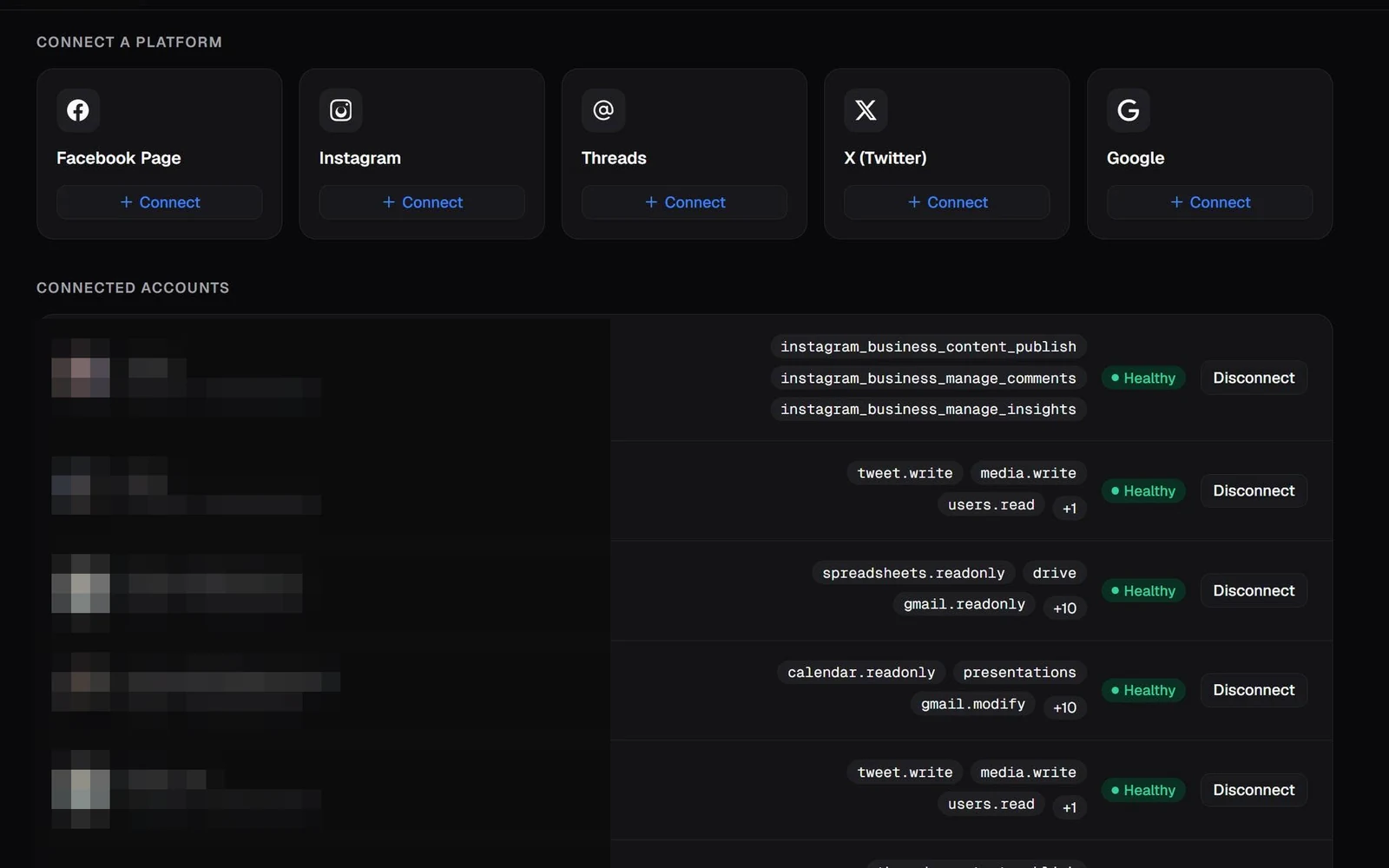
Task: Click the Instagram logo icon
Action: [340, 110]
